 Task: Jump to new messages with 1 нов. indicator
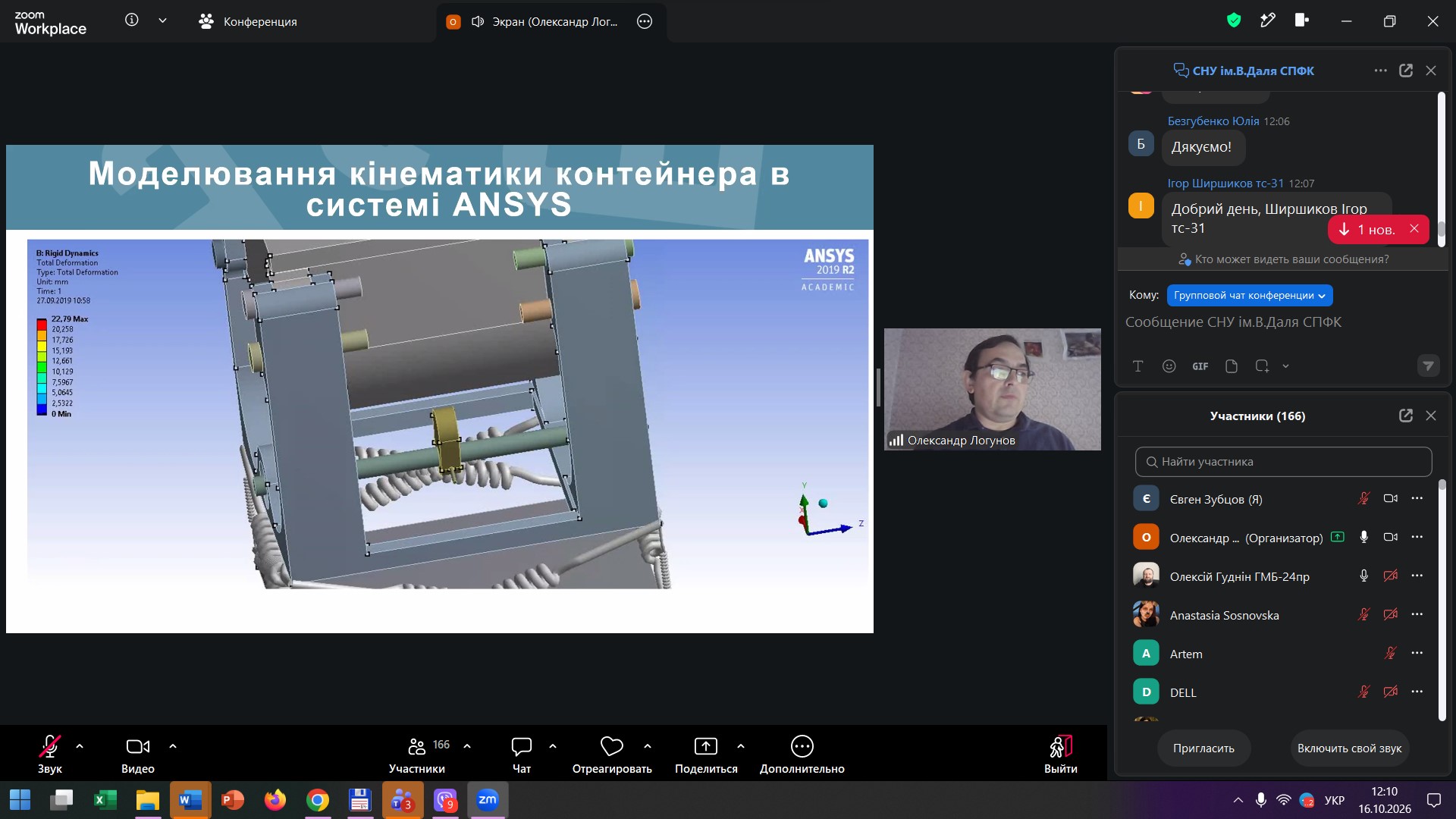[1367, 230]
